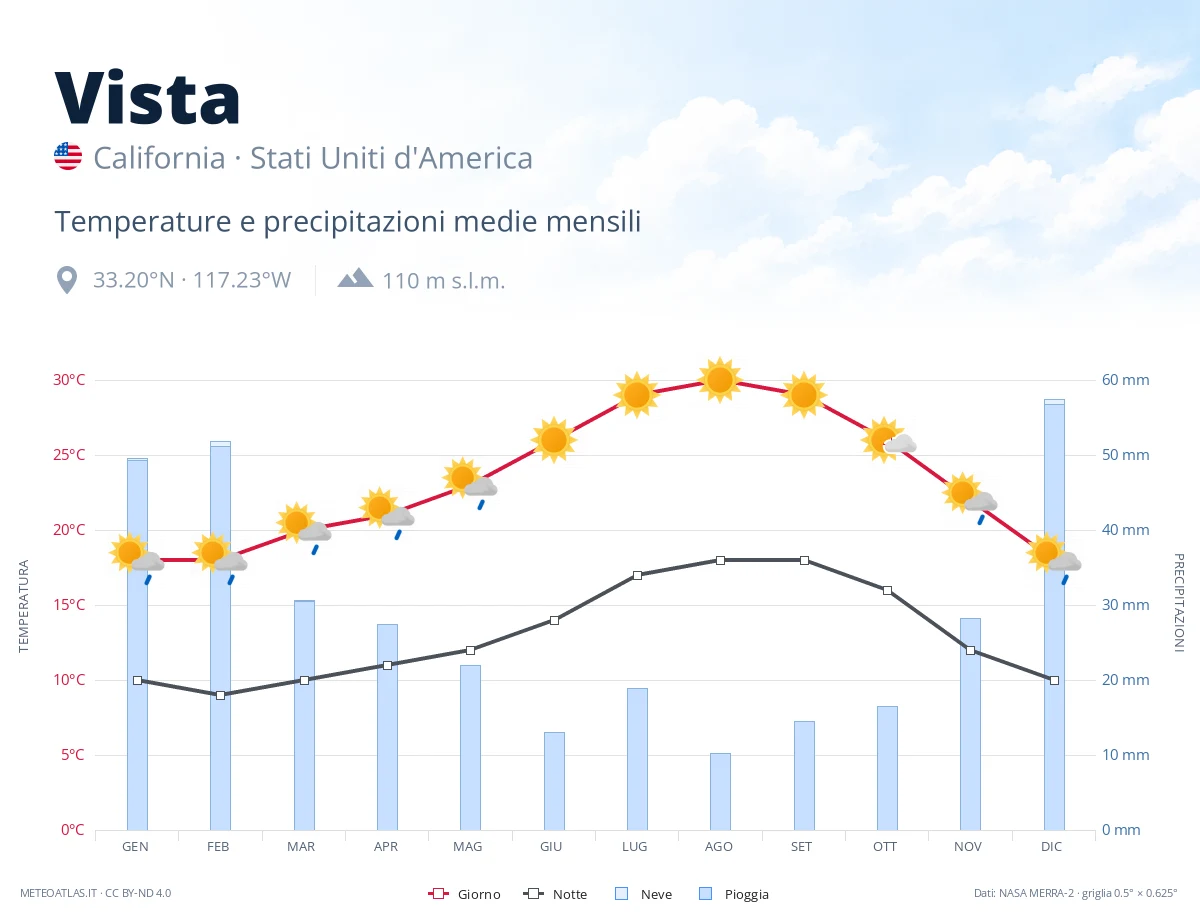Click the location pin icon

[67, 280]
